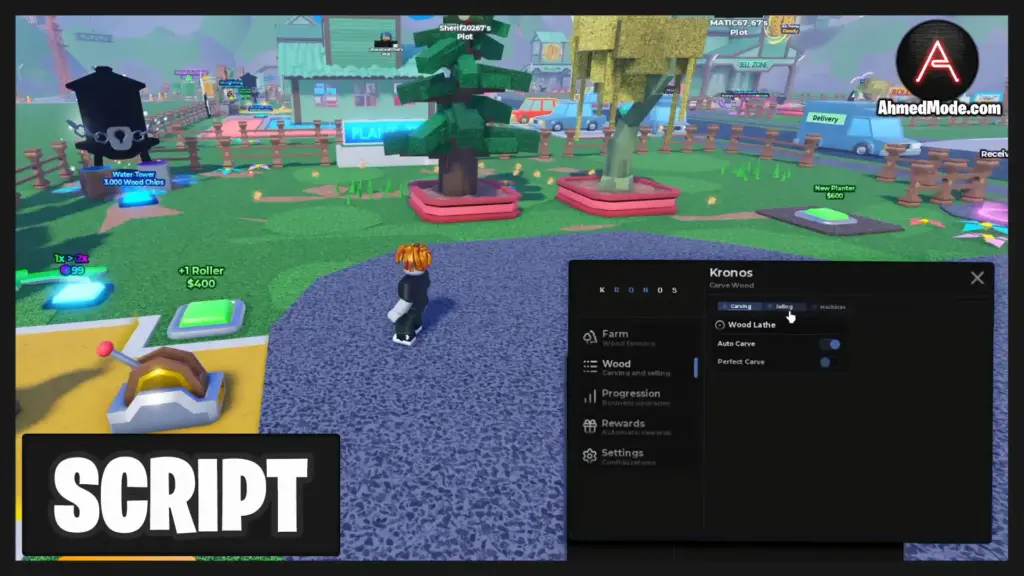Select the Wood carving and selling menu
Viewport: 1024px width, 576px height.
point(637,368)
